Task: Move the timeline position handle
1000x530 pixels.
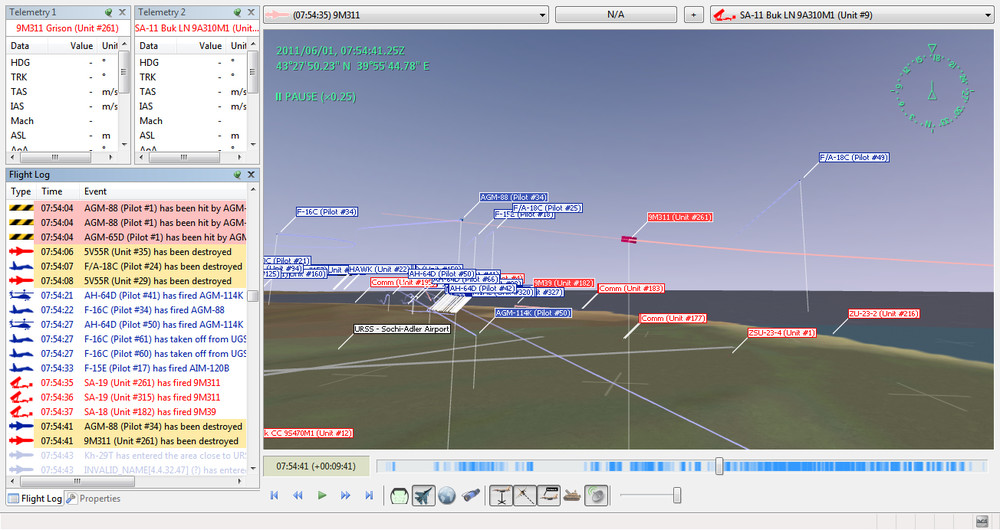Action: pyautogui.click(x=719, y=466)
